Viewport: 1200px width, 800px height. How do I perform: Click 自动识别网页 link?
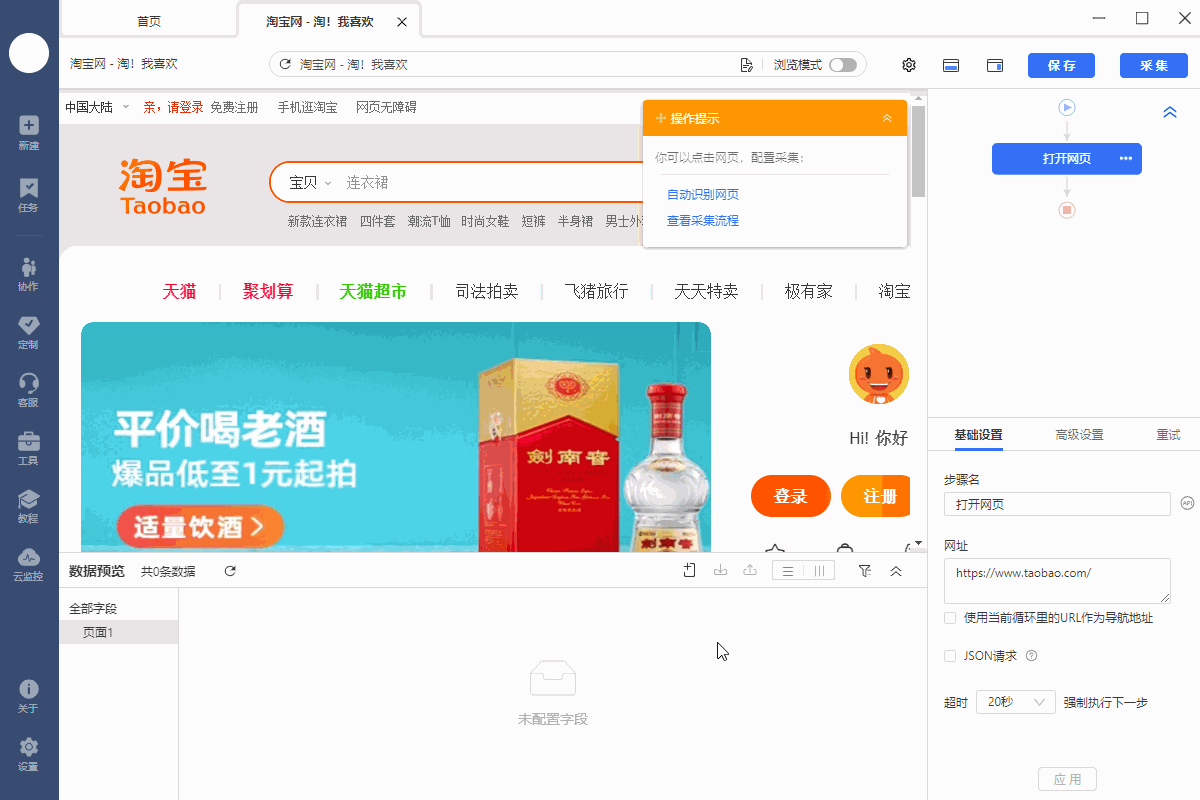pyautogui.click(x=703, y=195)
